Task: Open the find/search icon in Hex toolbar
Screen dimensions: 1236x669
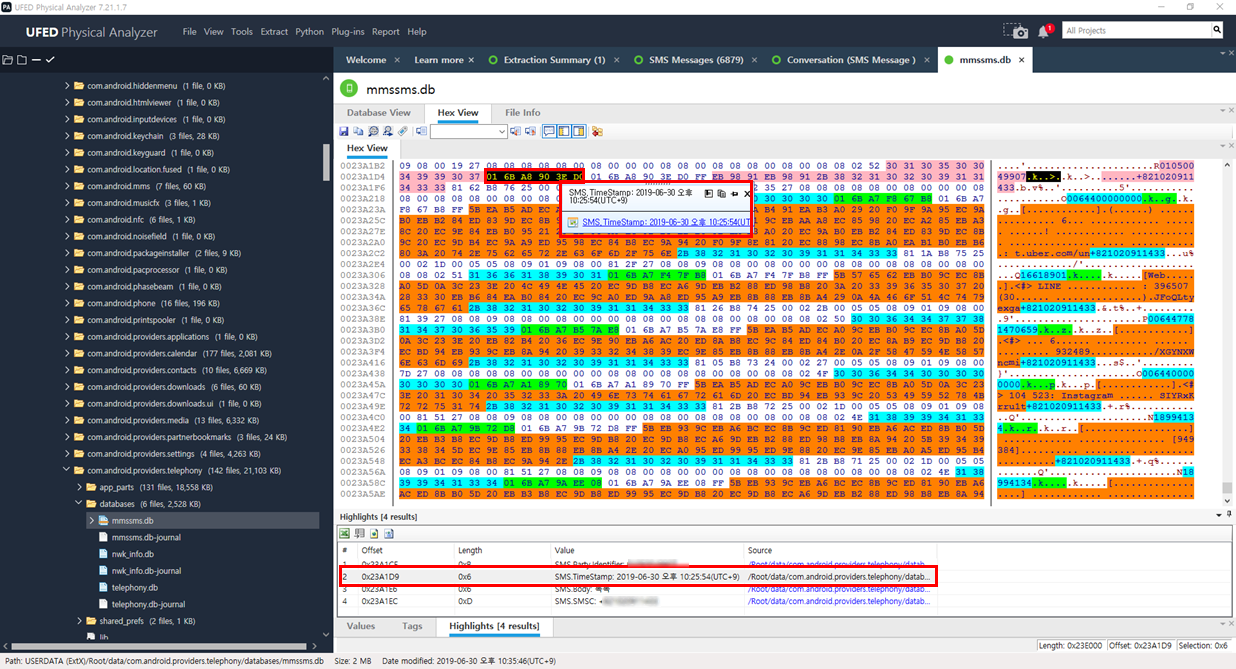Action: pyautogui.click(x=373, y=131)
